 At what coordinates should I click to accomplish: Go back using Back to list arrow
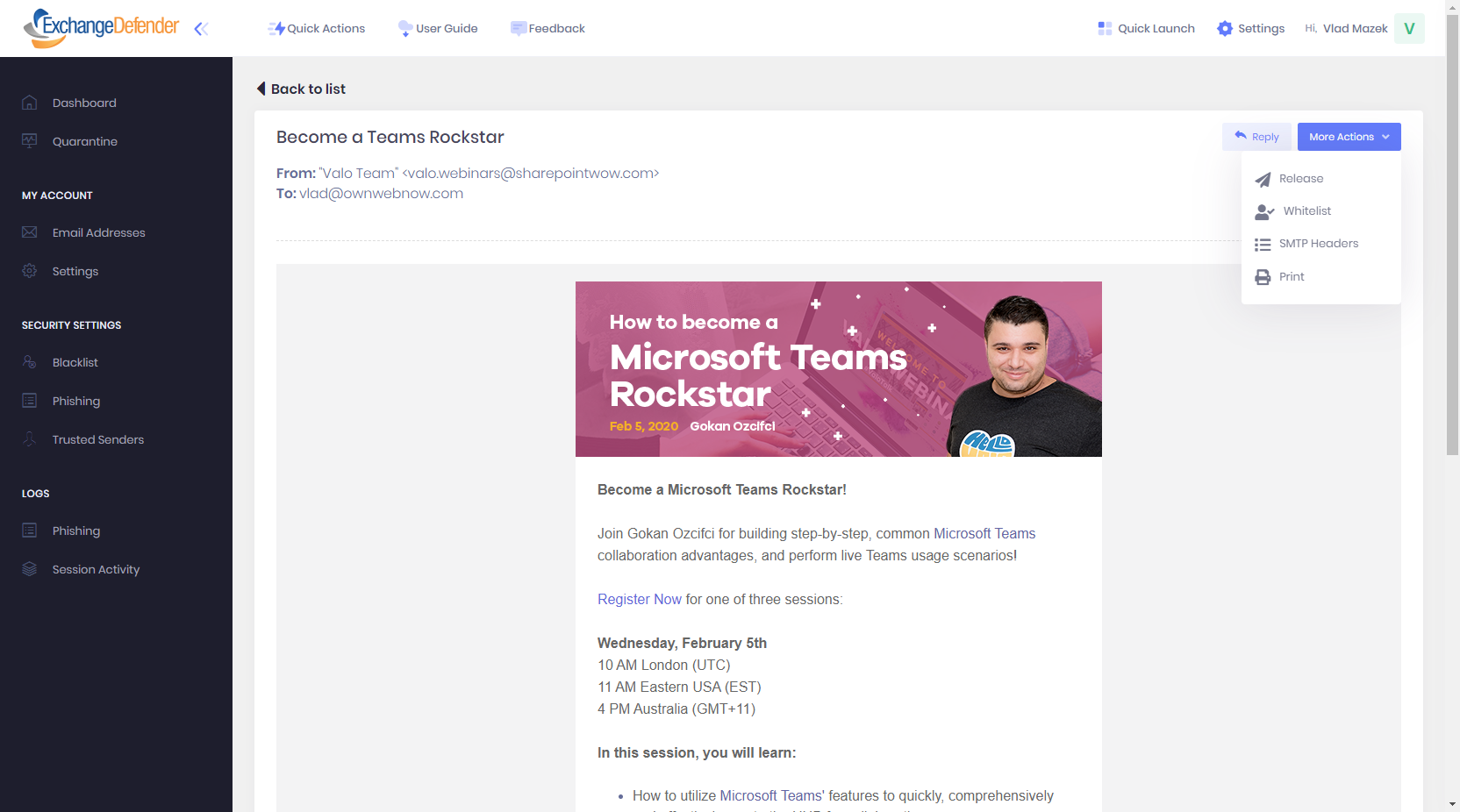(x=261, y=89)
